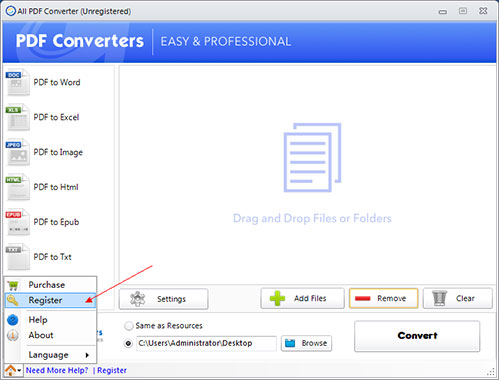Select the custom output path radio button
The image size is (500, 380).
coord(128,343)
